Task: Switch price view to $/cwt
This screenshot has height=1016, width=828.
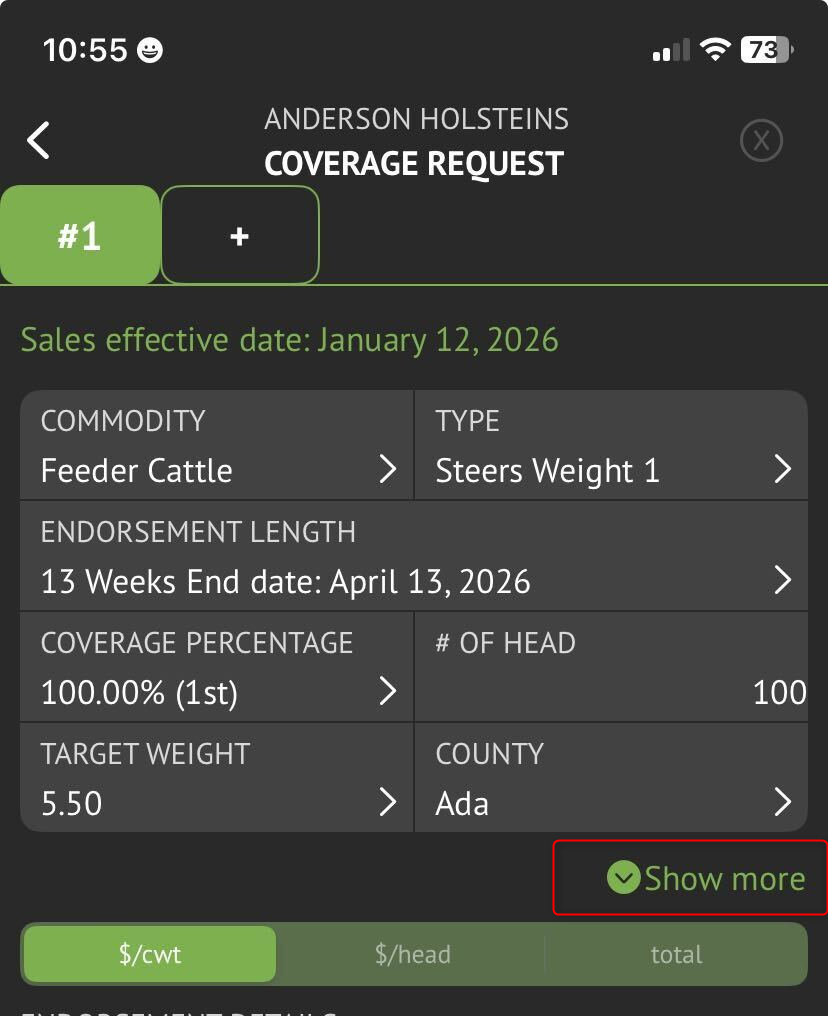Action: (x=150, y=954)
